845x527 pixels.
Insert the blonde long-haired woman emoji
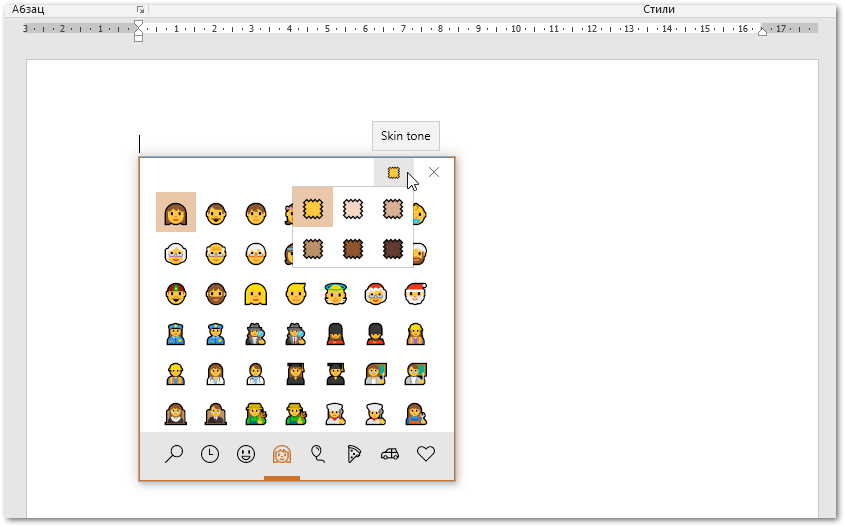pyautogui.click(x=256, y=294)
